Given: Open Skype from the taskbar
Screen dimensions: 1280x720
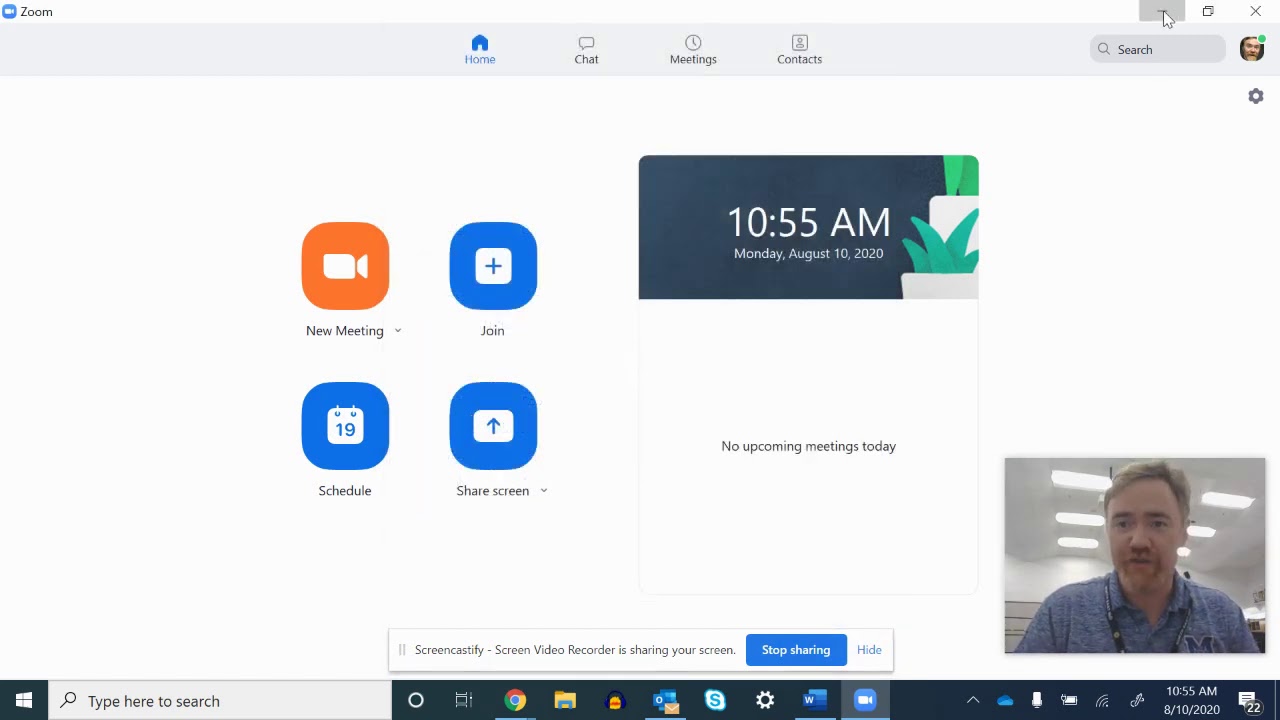Looking at the screenshot, I should [x=715, y=701].
